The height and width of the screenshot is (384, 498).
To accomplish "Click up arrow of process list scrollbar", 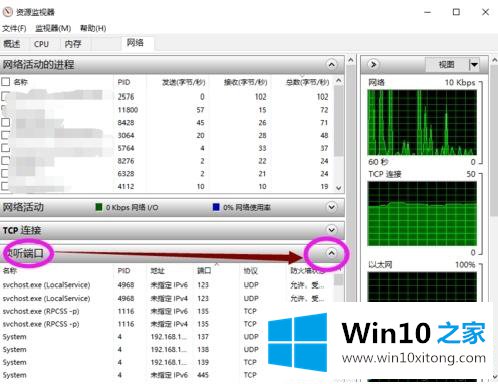I will tap(339, 81).
